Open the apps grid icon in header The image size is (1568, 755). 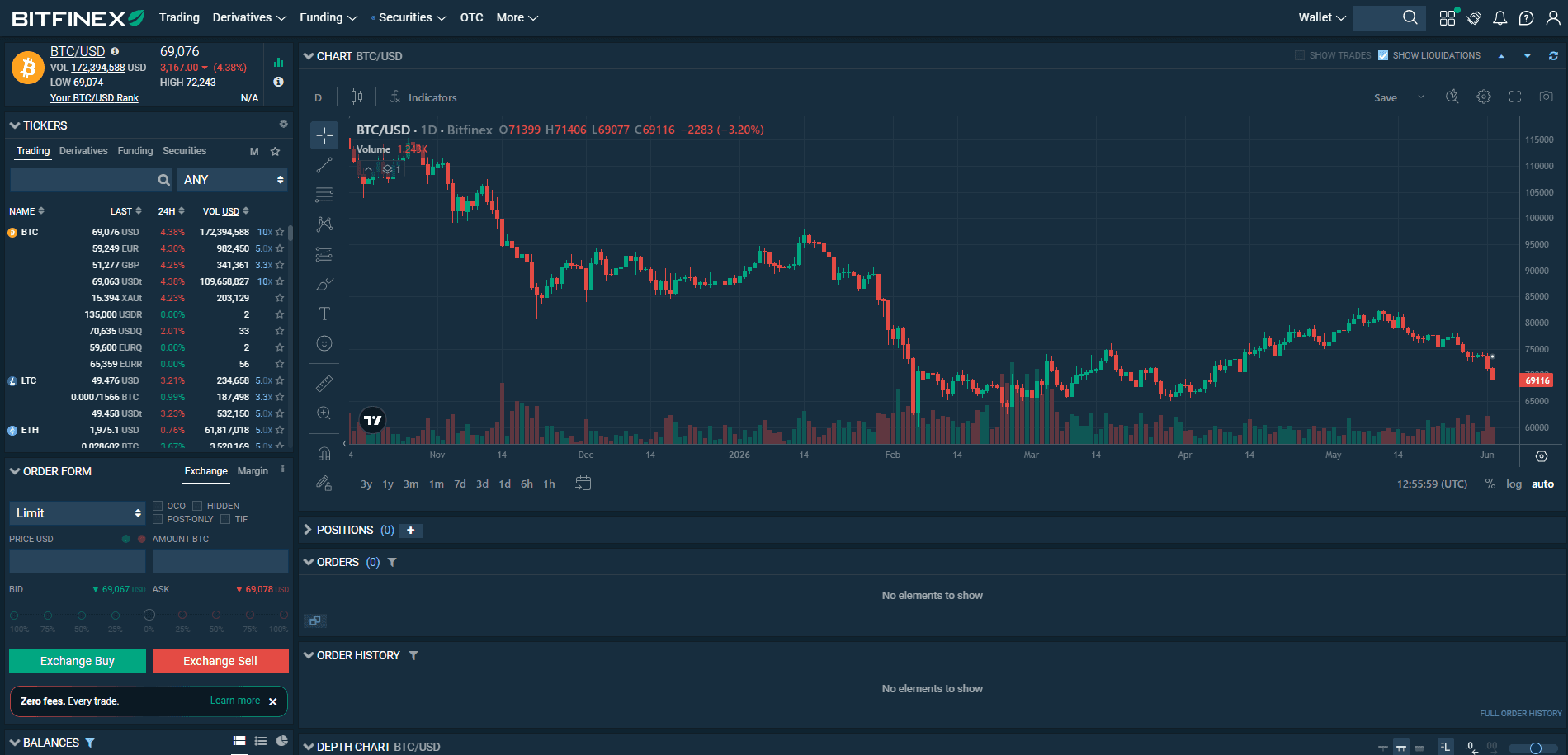[x=1448, y=17]
